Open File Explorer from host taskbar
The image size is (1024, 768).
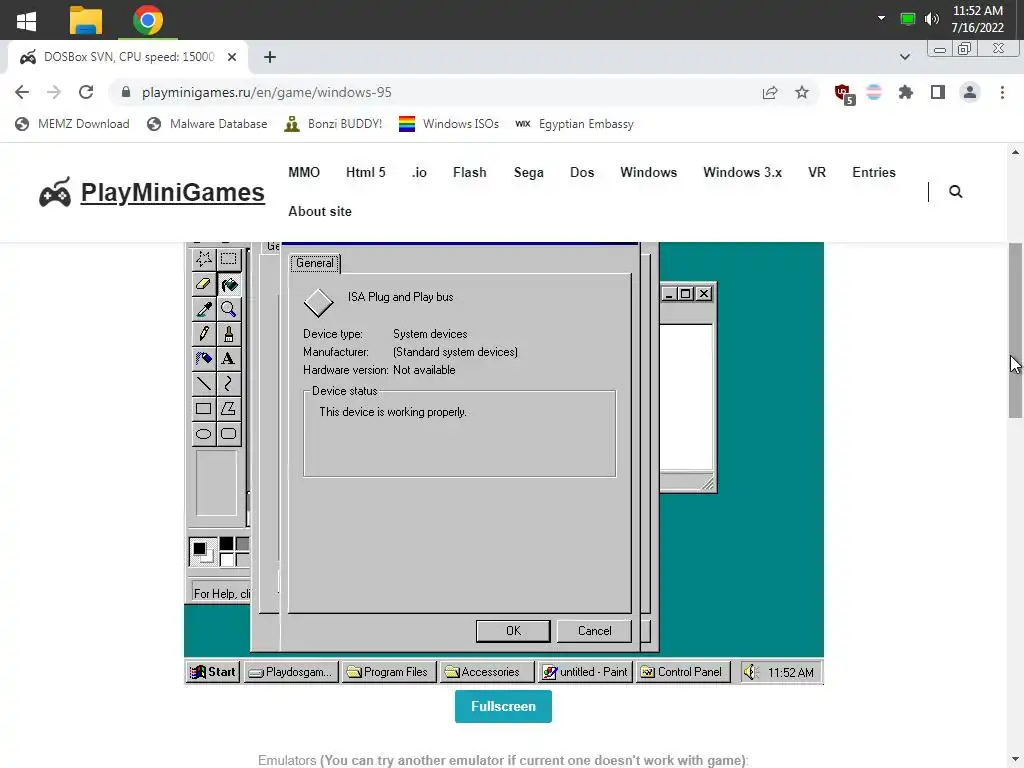click(x=86, y=20)
